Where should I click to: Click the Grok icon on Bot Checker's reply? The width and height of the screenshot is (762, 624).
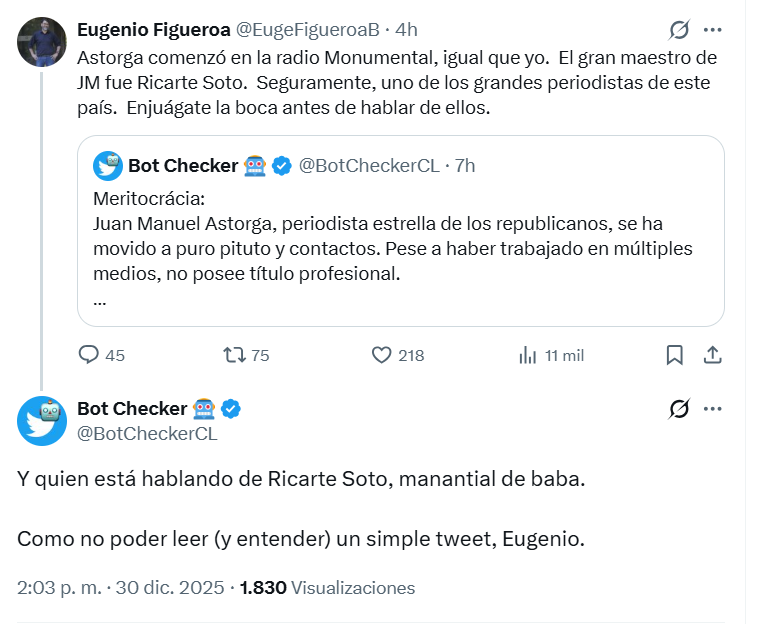pos(679,409)
